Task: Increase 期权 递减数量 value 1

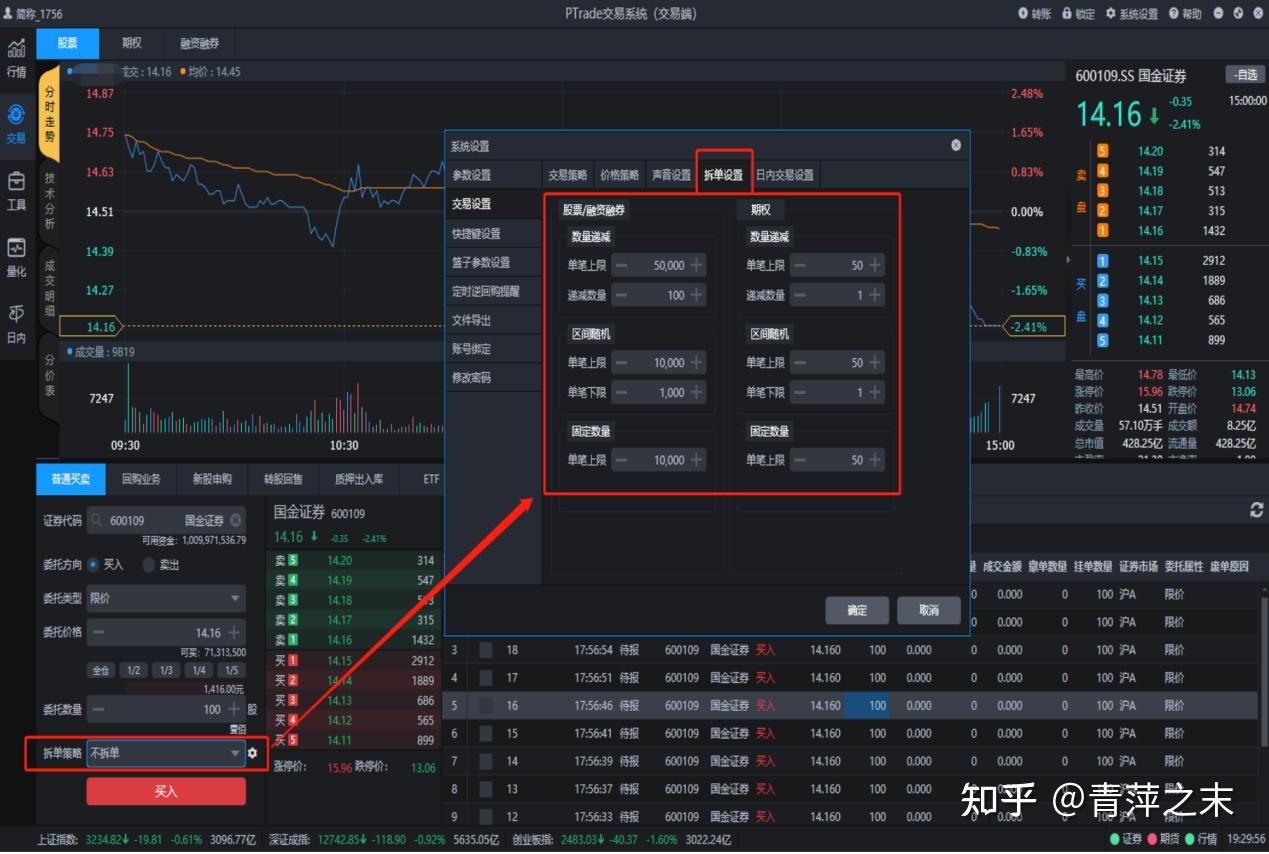Action: (875, 295)
